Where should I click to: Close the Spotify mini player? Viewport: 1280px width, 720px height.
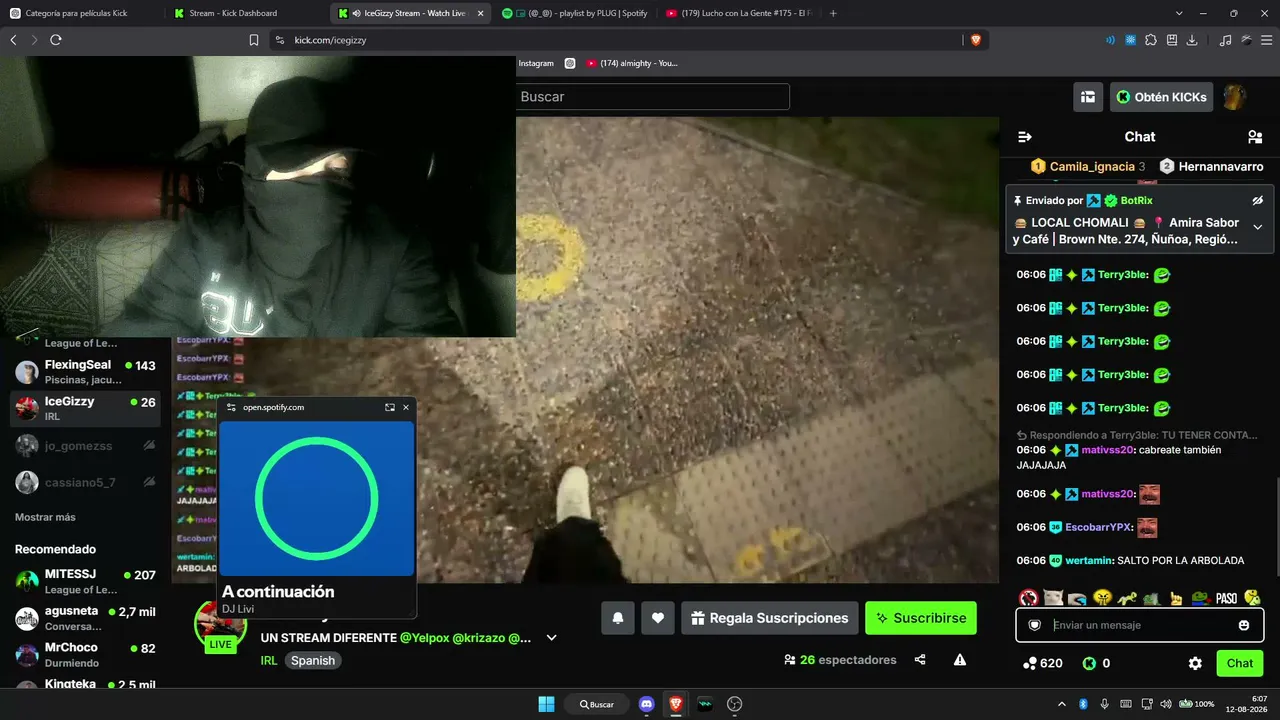click(406, 407)
